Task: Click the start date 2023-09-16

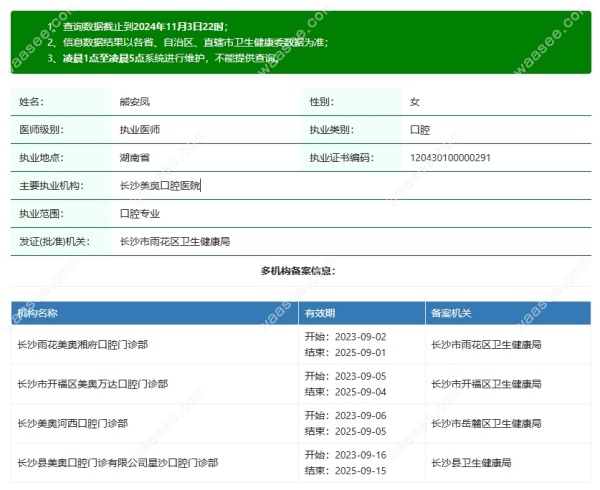Action: click(x=360, y=455)
